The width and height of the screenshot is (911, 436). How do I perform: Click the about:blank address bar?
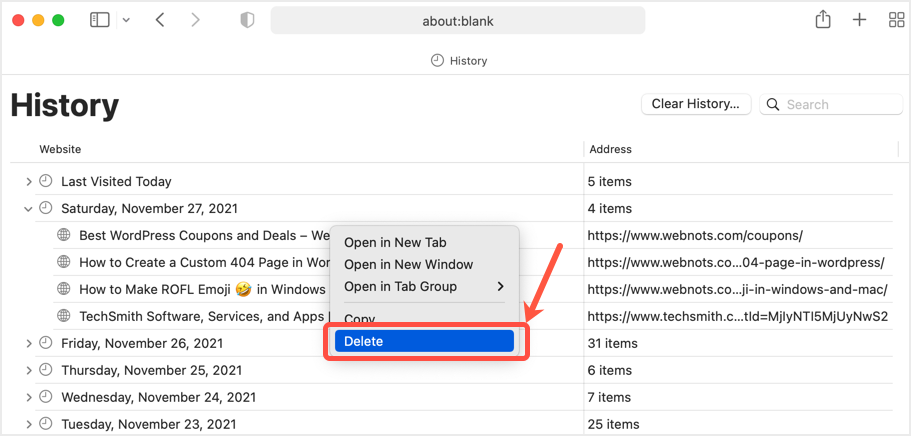point(457,20)
